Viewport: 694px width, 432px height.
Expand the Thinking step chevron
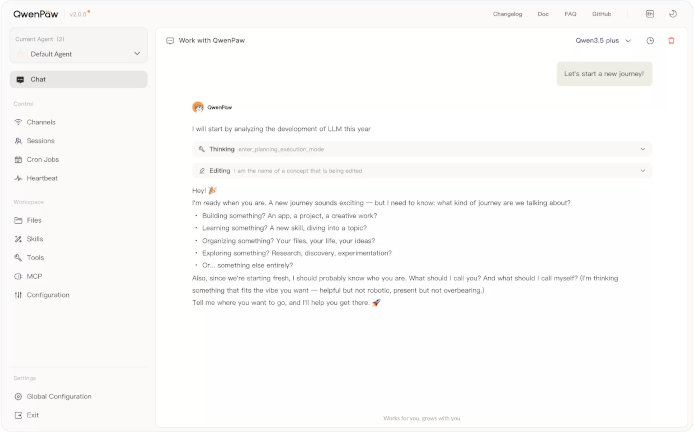(x=643, y=149)
